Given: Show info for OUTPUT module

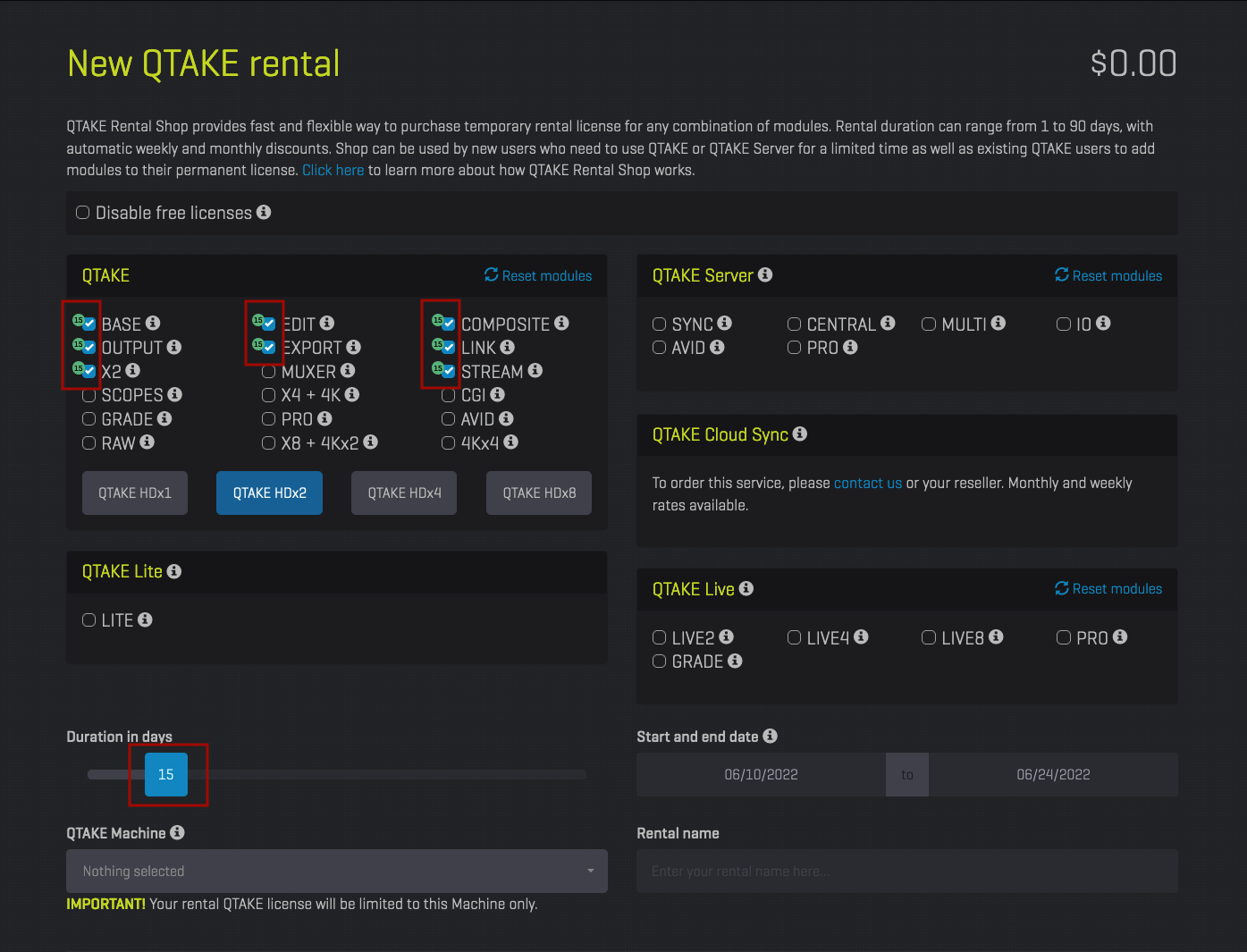Looking at the screenshot, I should point(174,347).
